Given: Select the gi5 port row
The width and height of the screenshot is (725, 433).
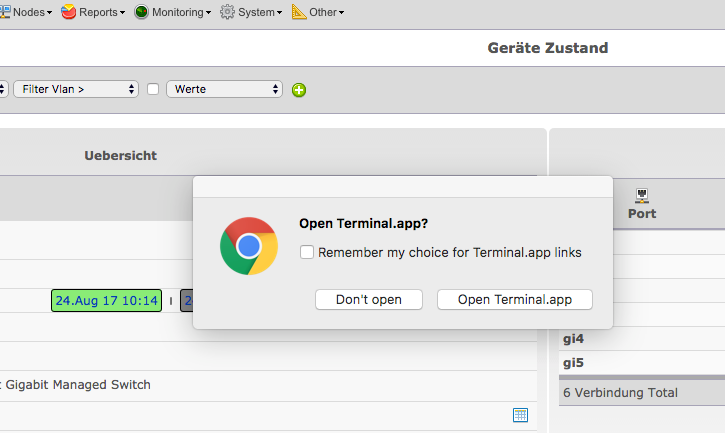Looking at the screenshot, I should pos(642,363).
